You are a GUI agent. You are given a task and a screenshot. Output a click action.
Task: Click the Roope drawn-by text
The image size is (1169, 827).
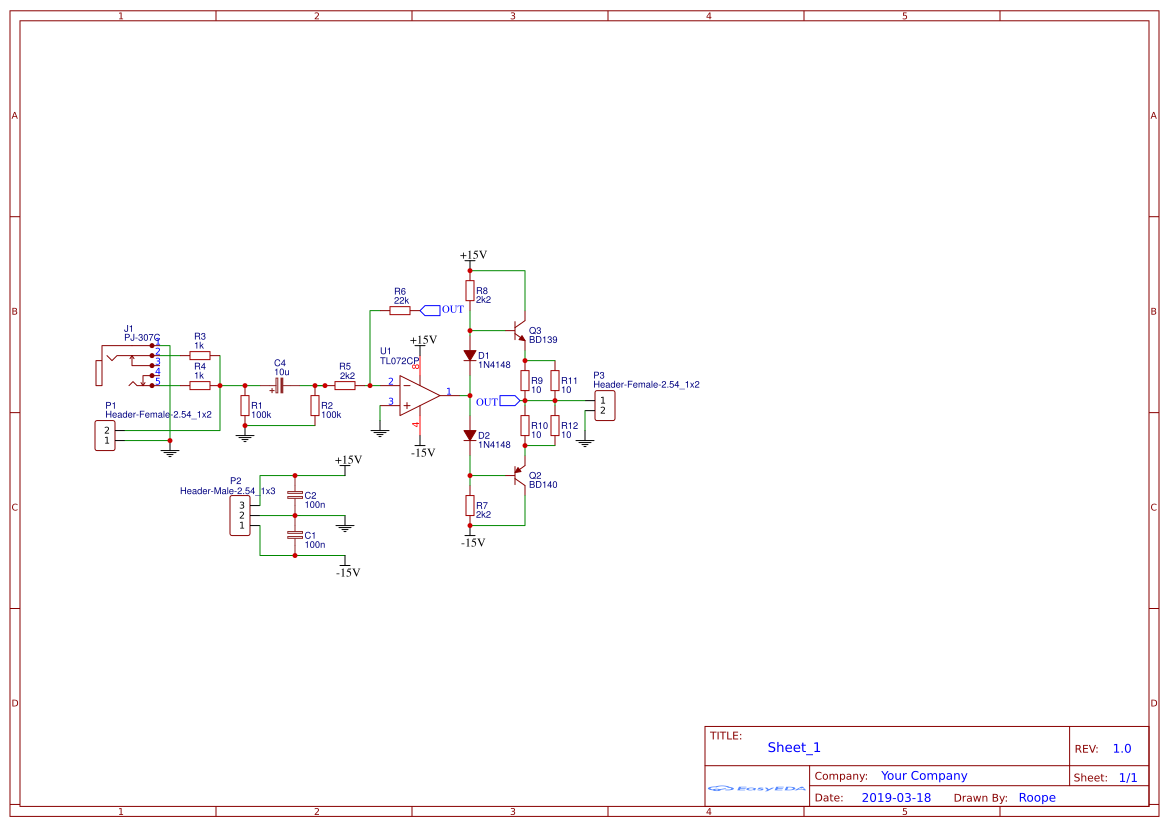[1037, 797]
